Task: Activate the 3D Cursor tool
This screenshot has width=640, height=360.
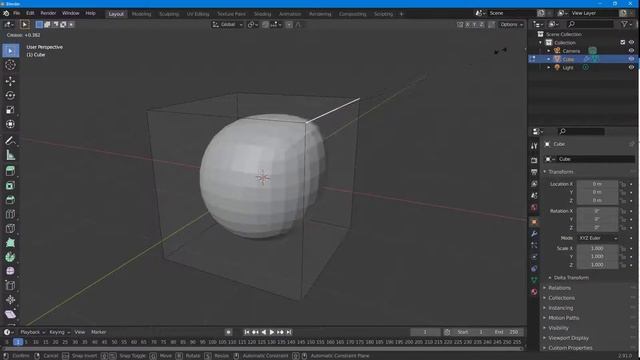Action: point(10,65)
